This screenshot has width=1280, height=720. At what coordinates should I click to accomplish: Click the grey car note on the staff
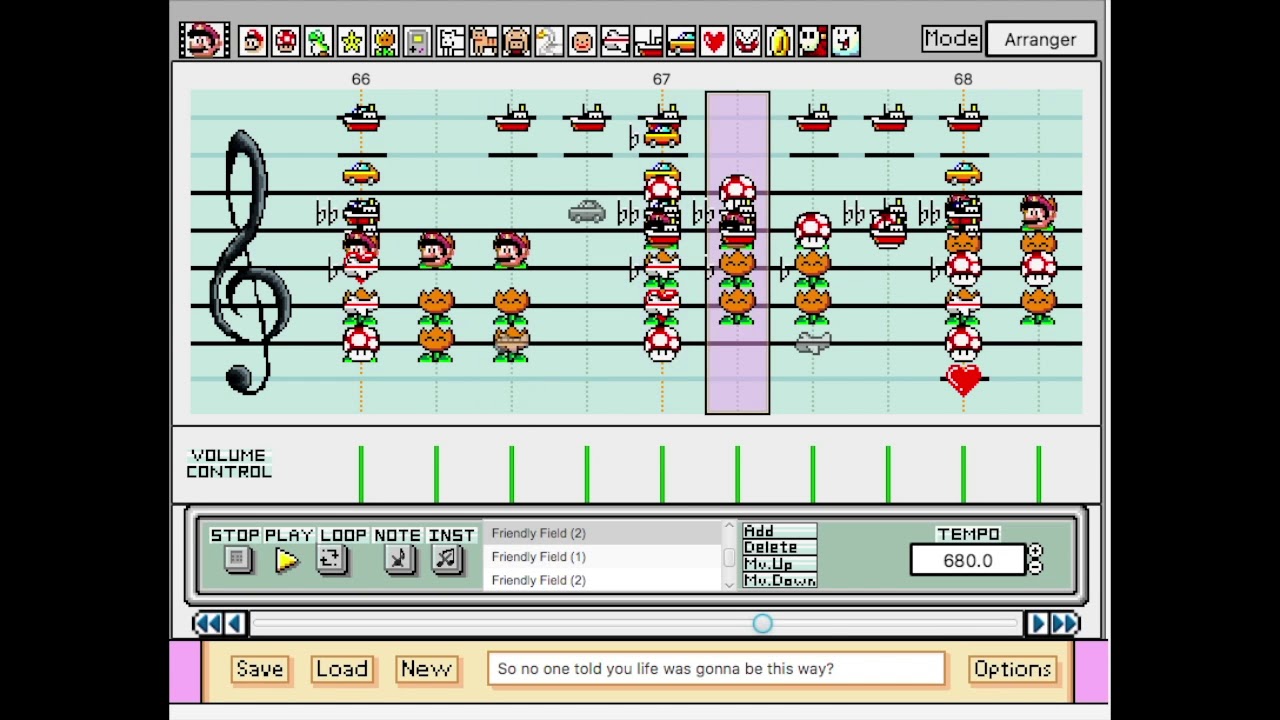click(x=587, y=212)
